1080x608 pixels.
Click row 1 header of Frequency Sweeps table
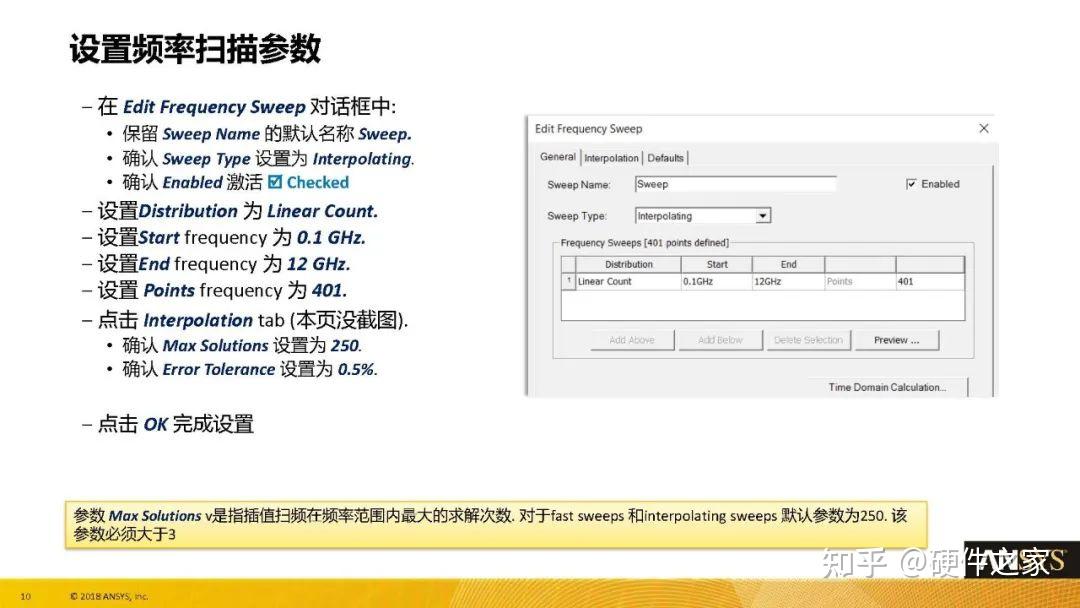coord(571,282)
